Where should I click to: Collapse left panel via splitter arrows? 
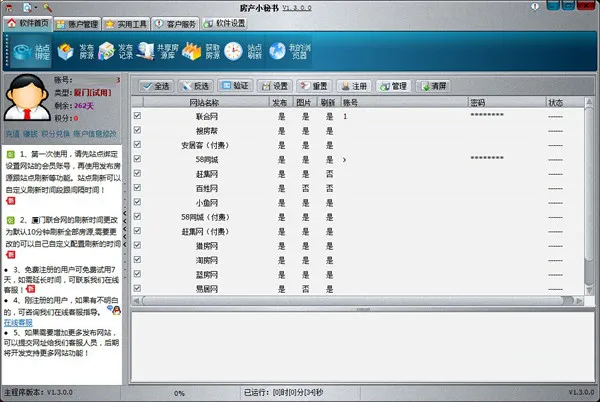point(125,229)
